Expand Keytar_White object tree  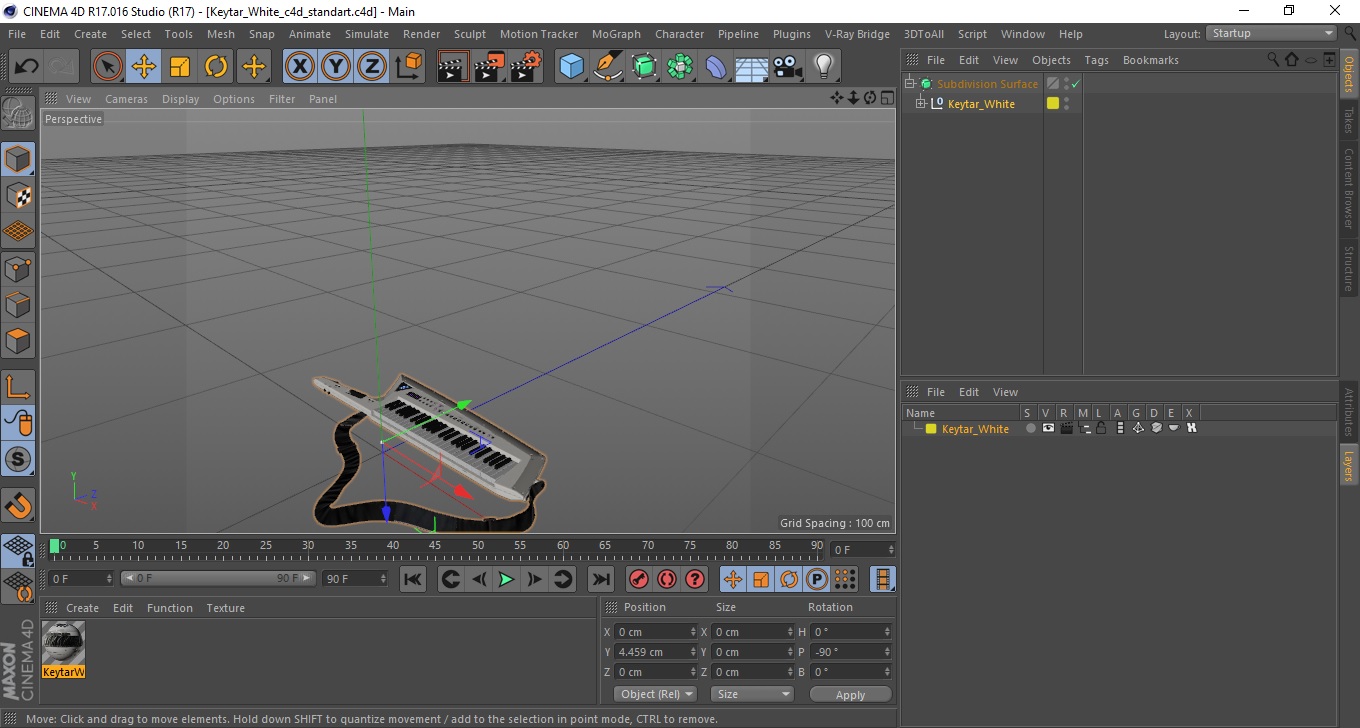pyautogui.click(x=921, y=104)
